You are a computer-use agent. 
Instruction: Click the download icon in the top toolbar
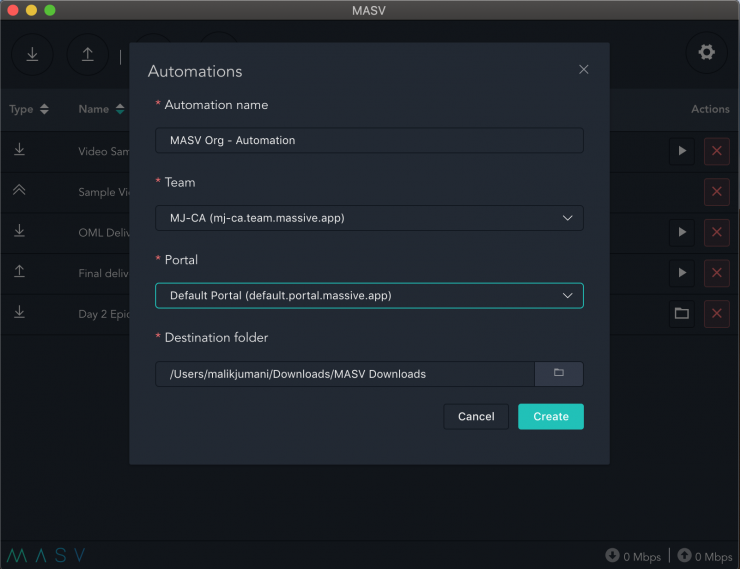(x=32, y=54)
